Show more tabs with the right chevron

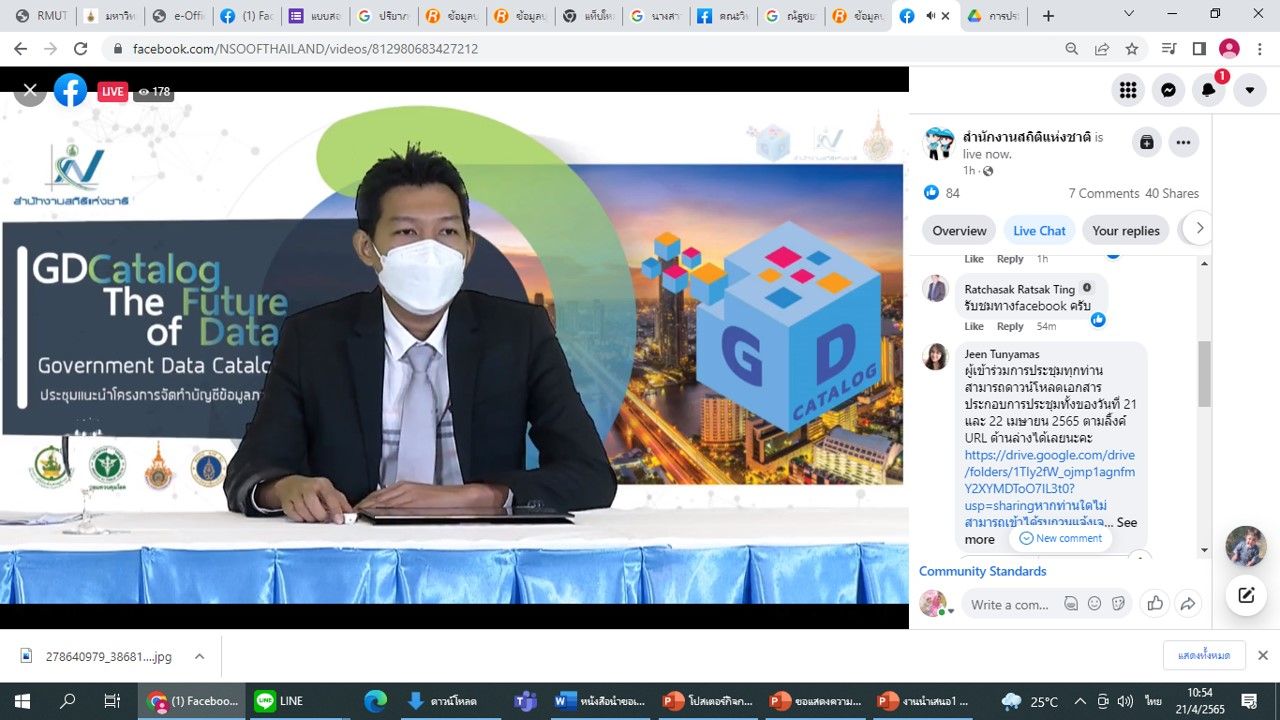[1199, 228]
